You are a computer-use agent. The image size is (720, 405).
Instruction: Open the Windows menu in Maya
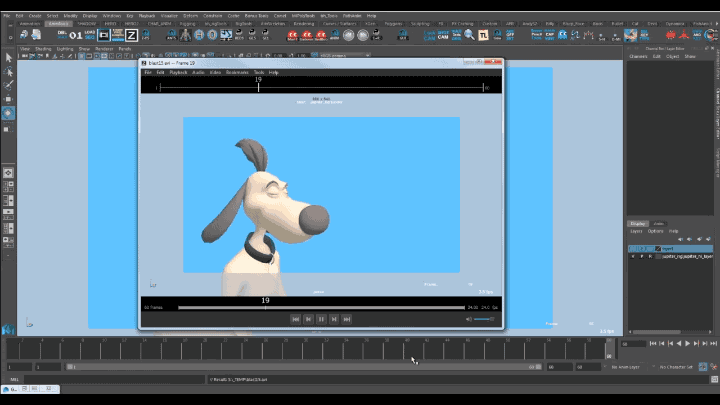click(112, 16)
